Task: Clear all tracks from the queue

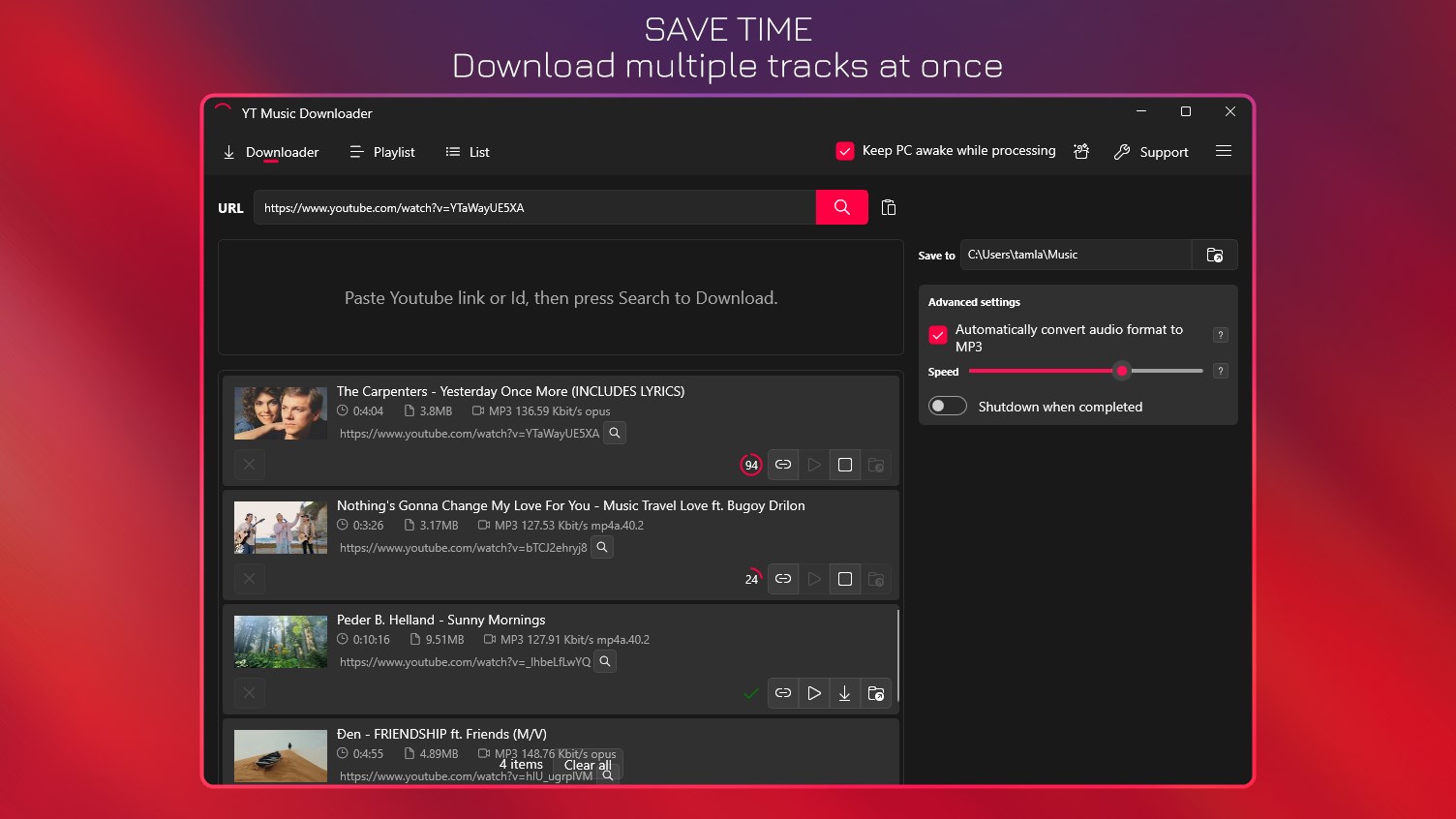Action: pyautogui.click(x=587, y=765)
